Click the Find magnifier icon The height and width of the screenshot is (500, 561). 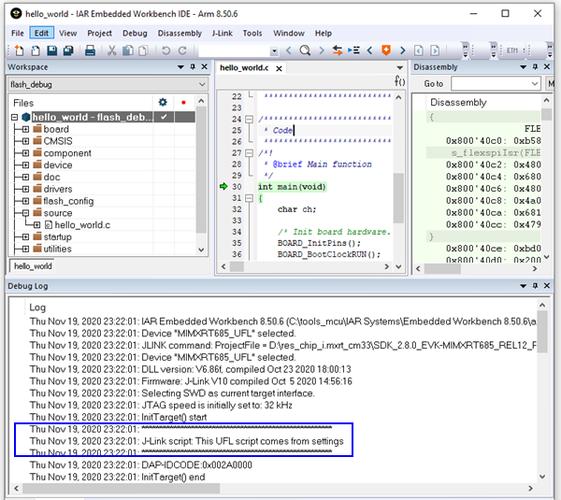tap(305, 50)
